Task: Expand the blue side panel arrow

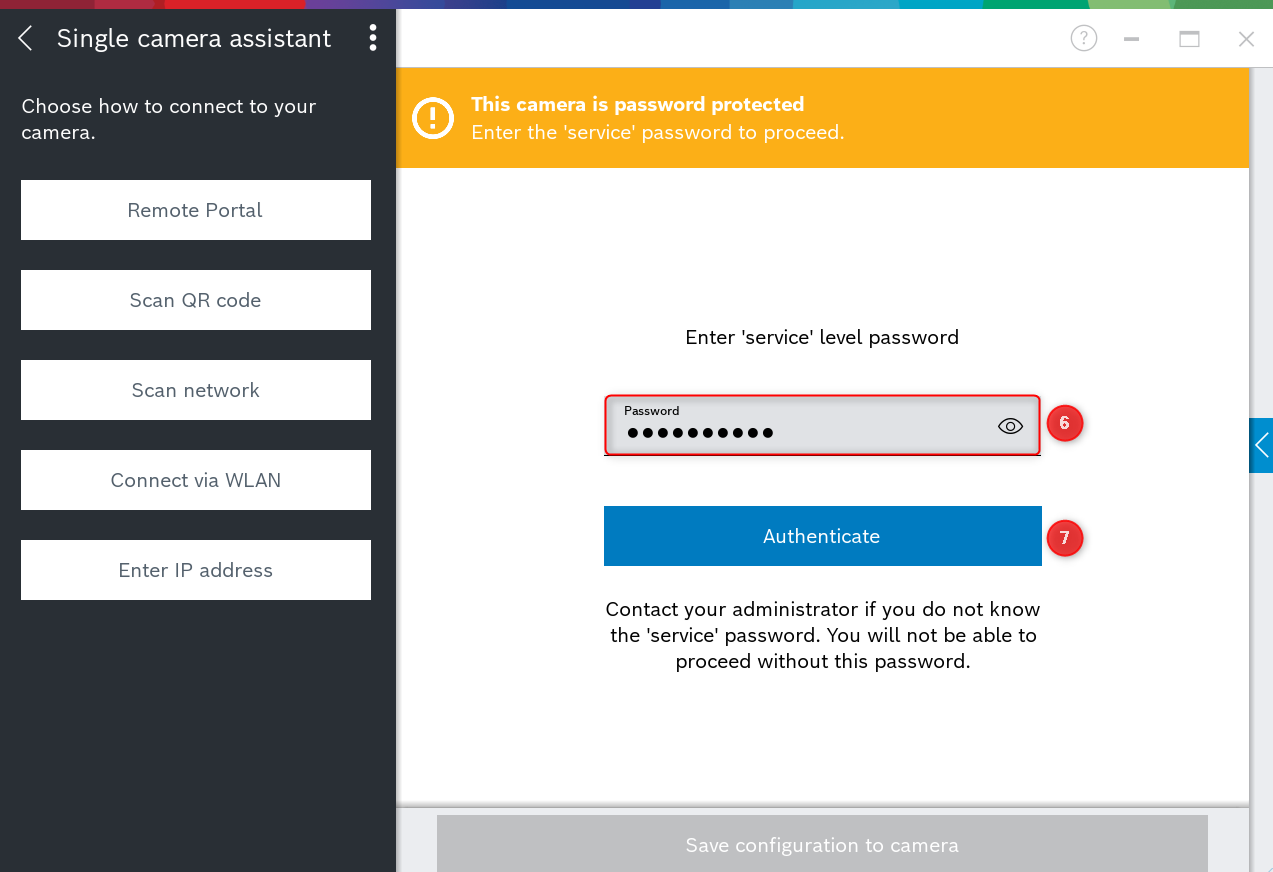Action: click(x=1261, y=445)
